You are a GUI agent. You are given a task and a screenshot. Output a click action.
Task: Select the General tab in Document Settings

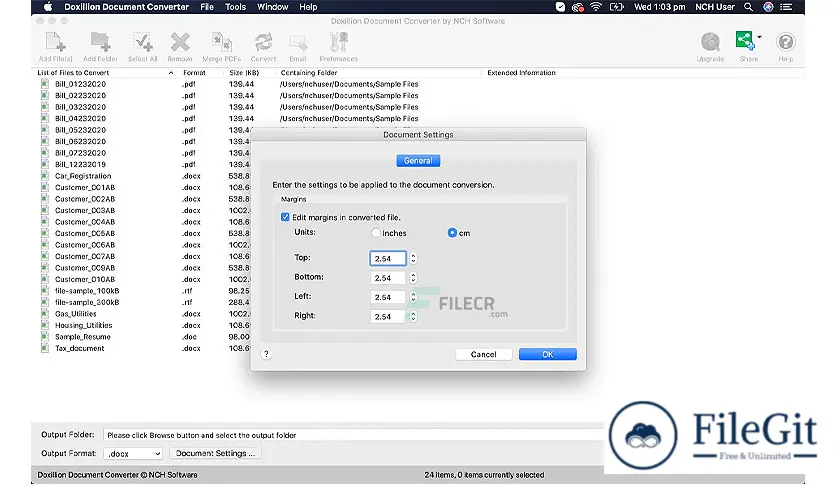coord(418,160)
